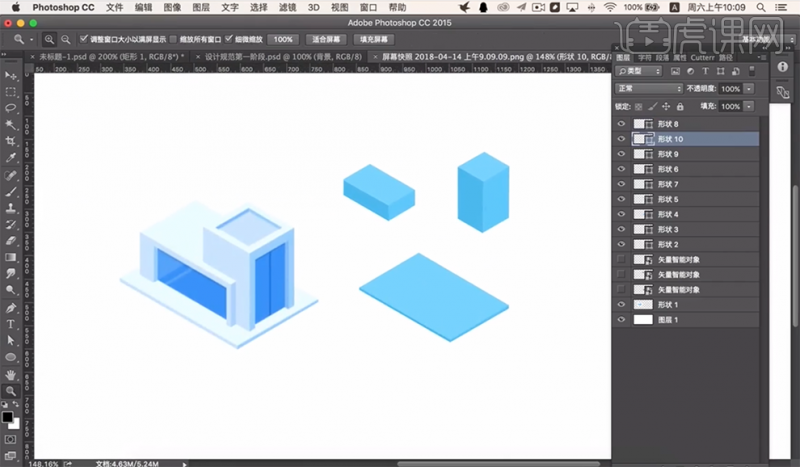Switch to 设计规范第一阶段.psd document tab
This screenshot has height=467, width=800.
283,57
